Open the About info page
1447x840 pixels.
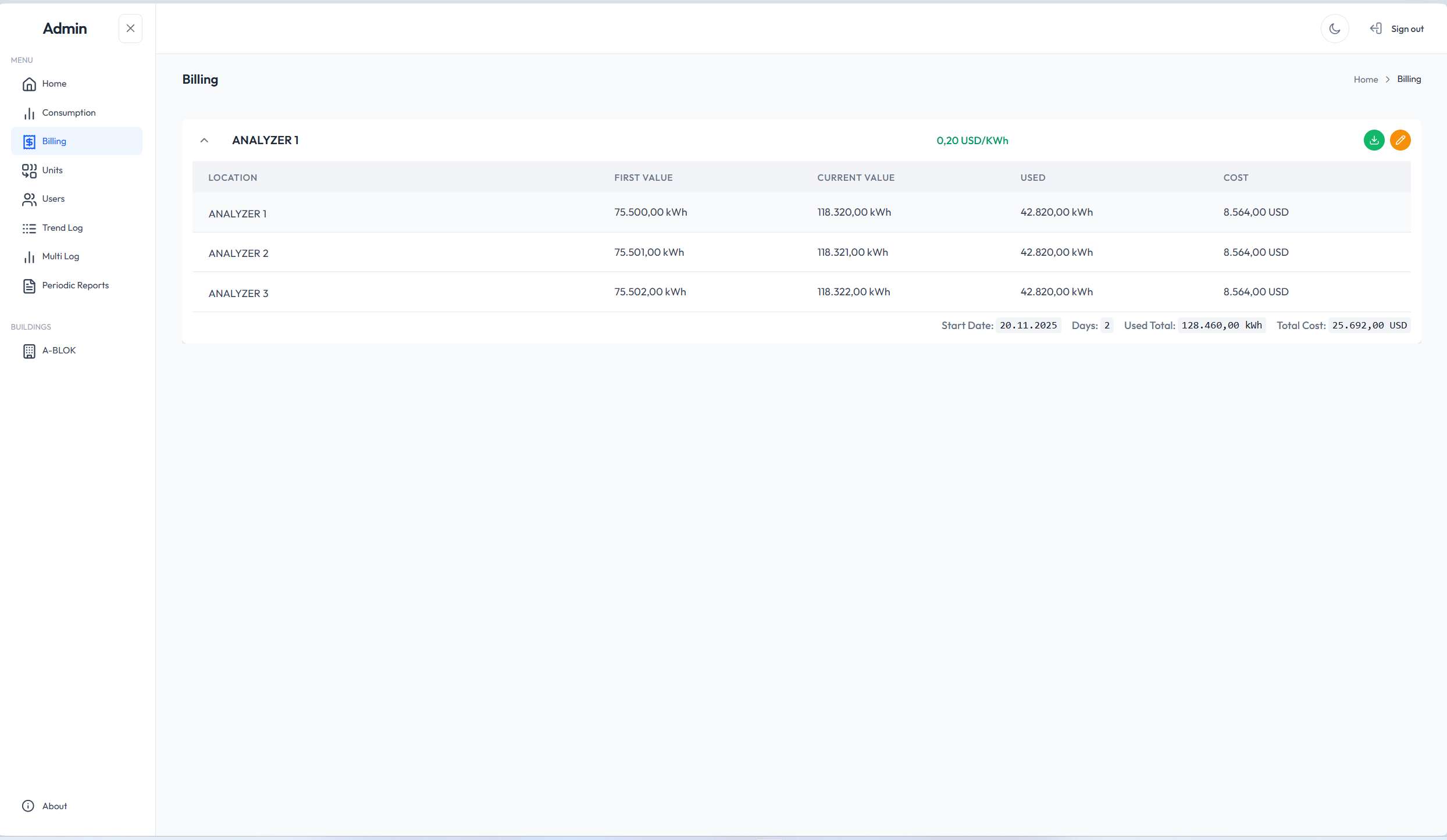[54, 806]
